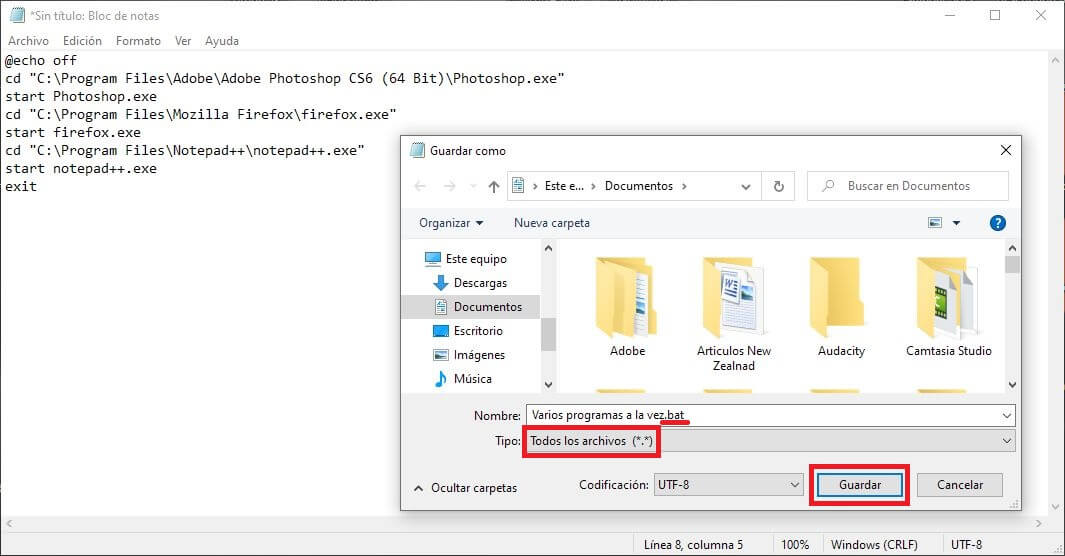Click the '@echo off' line in Notepad

[41, 60]
